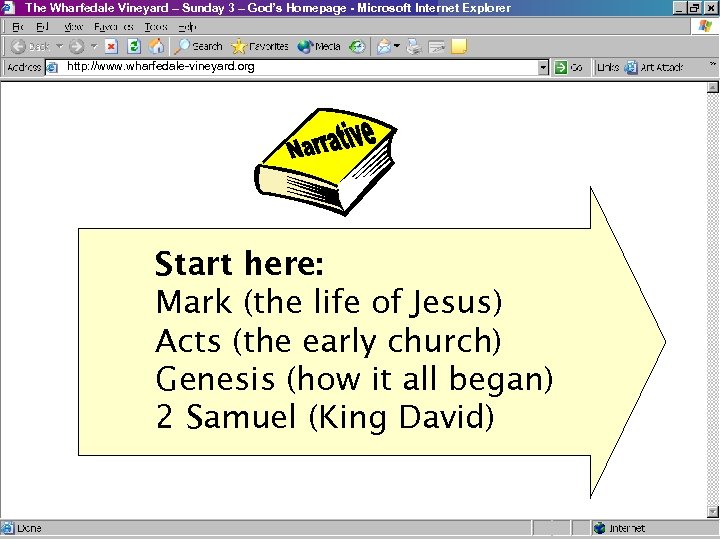Image resolution: width=720 pixels, height=540 pixels.
Task: Click the Back arrow button
Action: pos(29,46)
